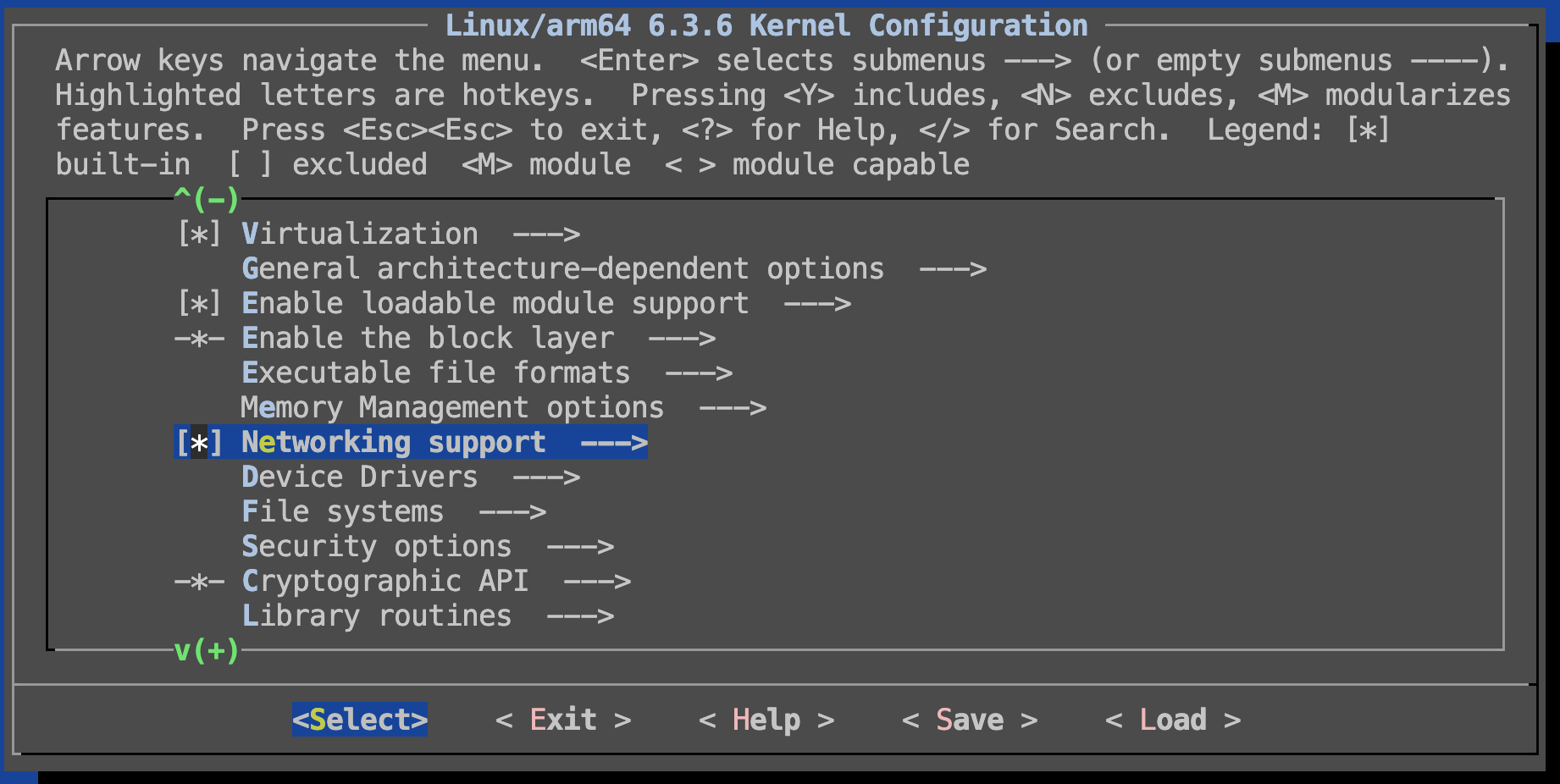Image resolution: width=1560 pixels, height=784 pixels.
Task: Open Memory Management options entry
Action: tap(452, 407)
